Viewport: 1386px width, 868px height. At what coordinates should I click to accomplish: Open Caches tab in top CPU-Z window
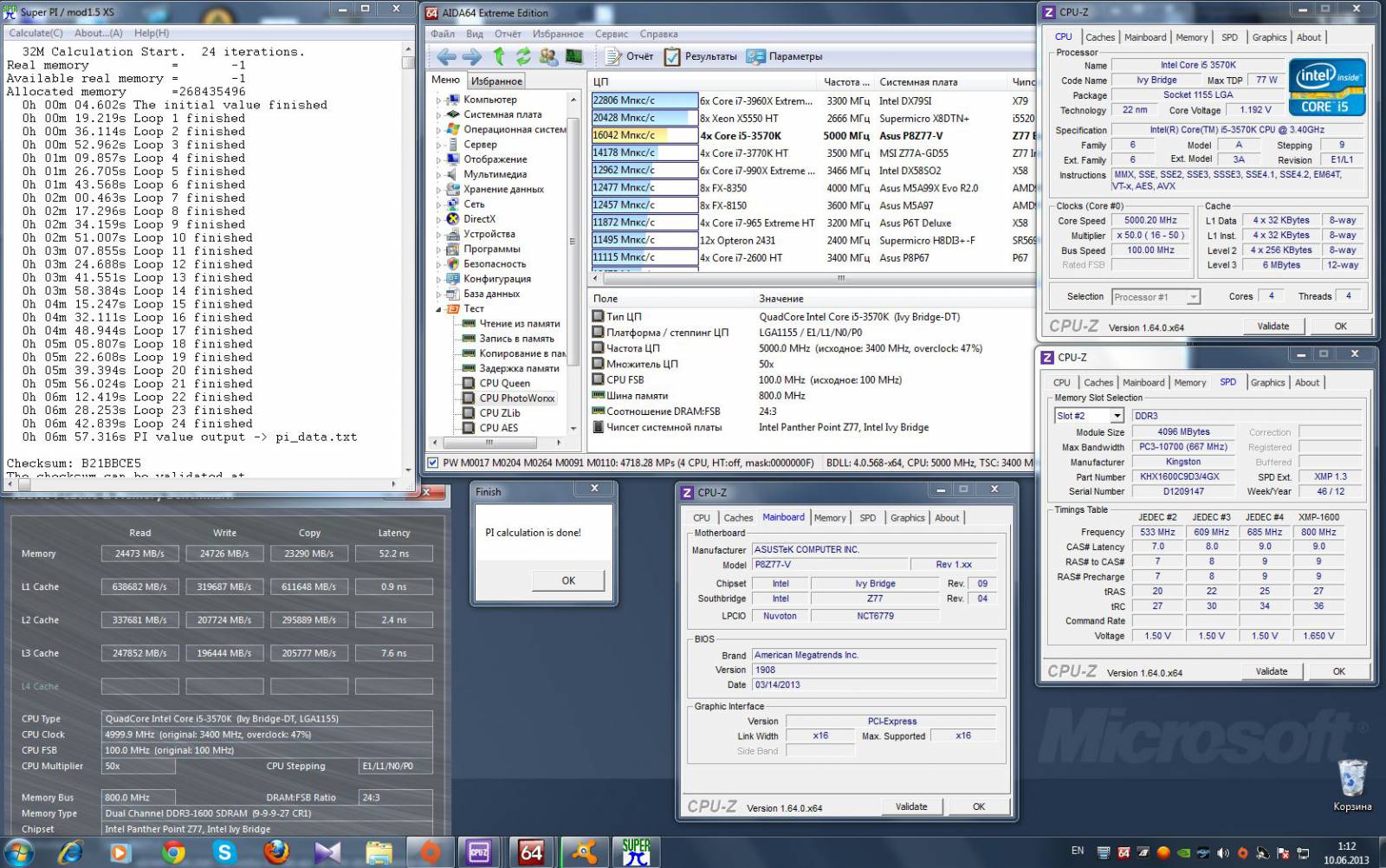[x=1100, y=37]
